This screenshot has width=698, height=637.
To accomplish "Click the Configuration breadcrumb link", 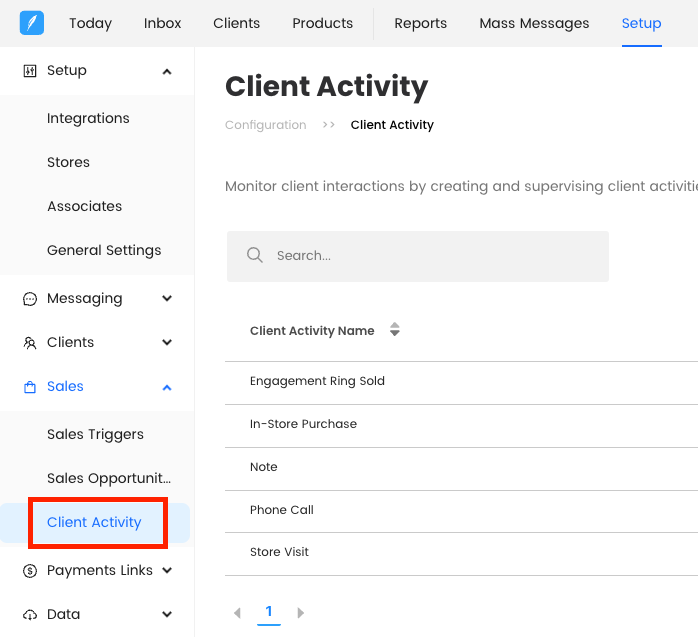I will [265, 125].
